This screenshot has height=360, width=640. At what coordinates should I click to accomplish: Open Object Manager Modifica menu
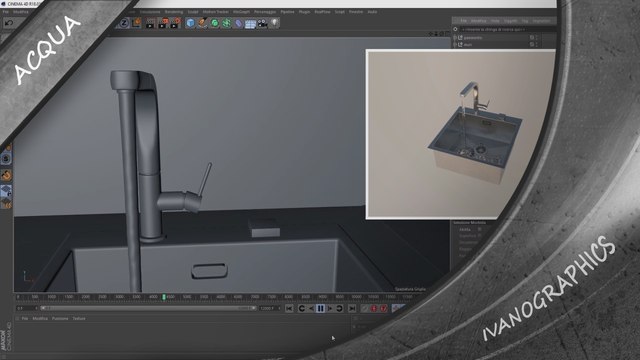(x=479, y=21)
